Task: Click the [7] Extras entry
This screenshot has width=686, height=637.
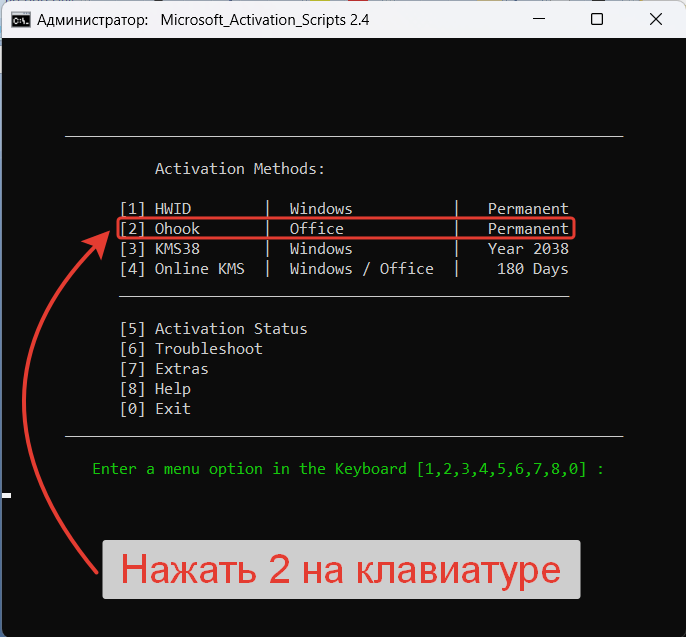Action: pos(164,369)
